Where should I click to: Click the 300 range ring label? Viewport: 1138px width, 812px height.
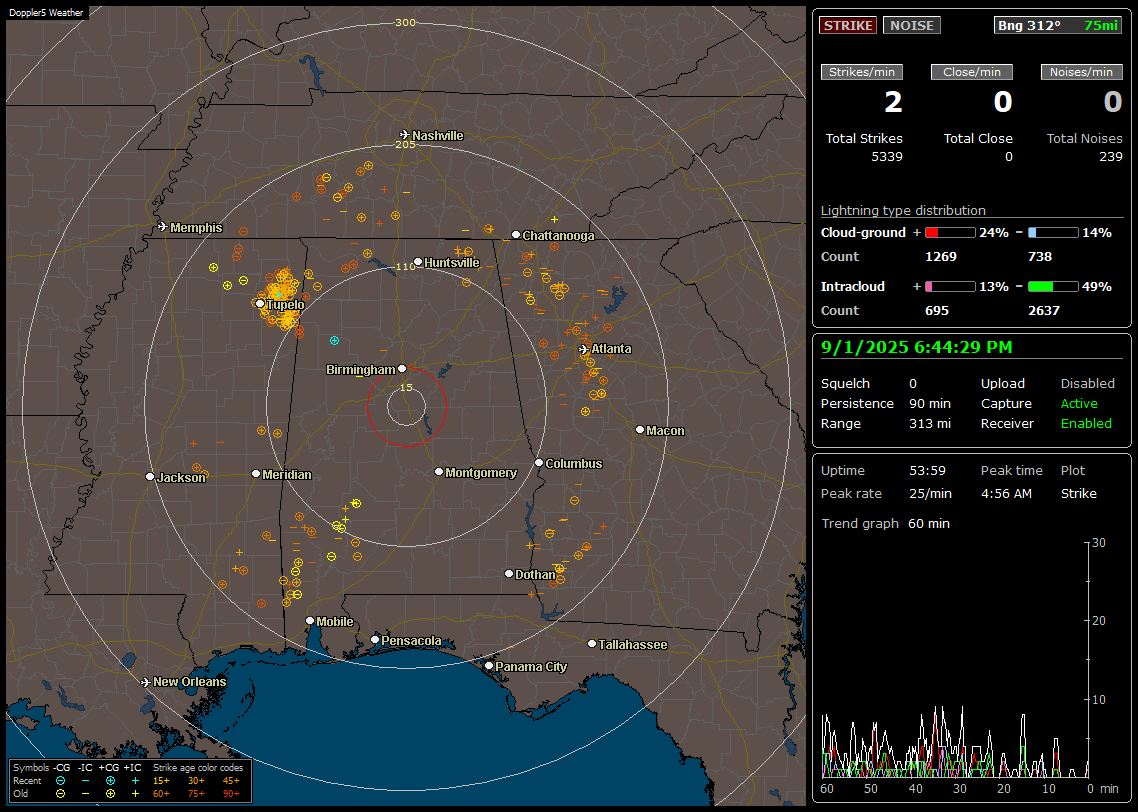(x=405, y=22)
